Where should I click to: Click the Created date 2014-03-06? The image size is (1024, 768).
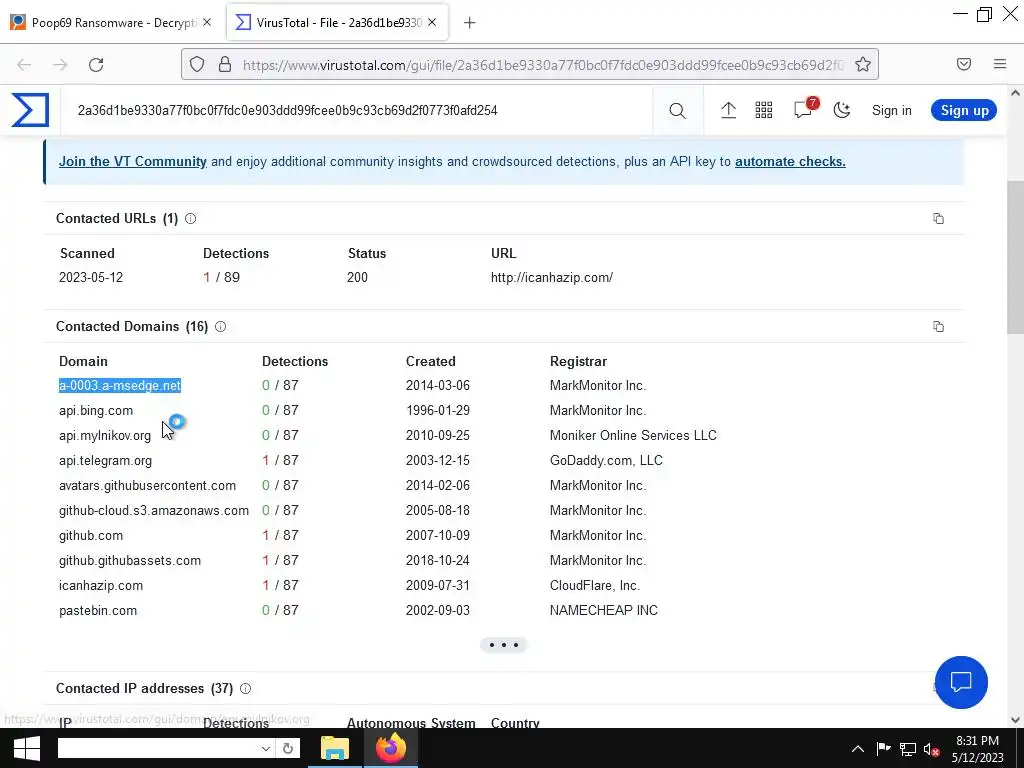coord(438,385)
